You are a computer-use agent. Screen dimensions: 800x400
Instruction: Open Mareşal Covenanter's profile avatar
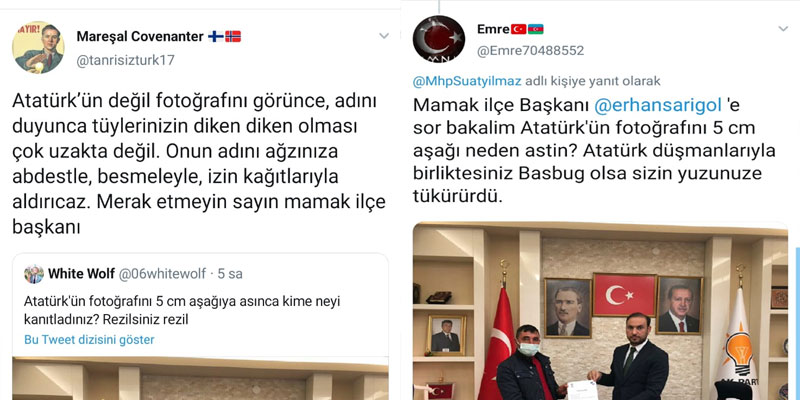38,47
